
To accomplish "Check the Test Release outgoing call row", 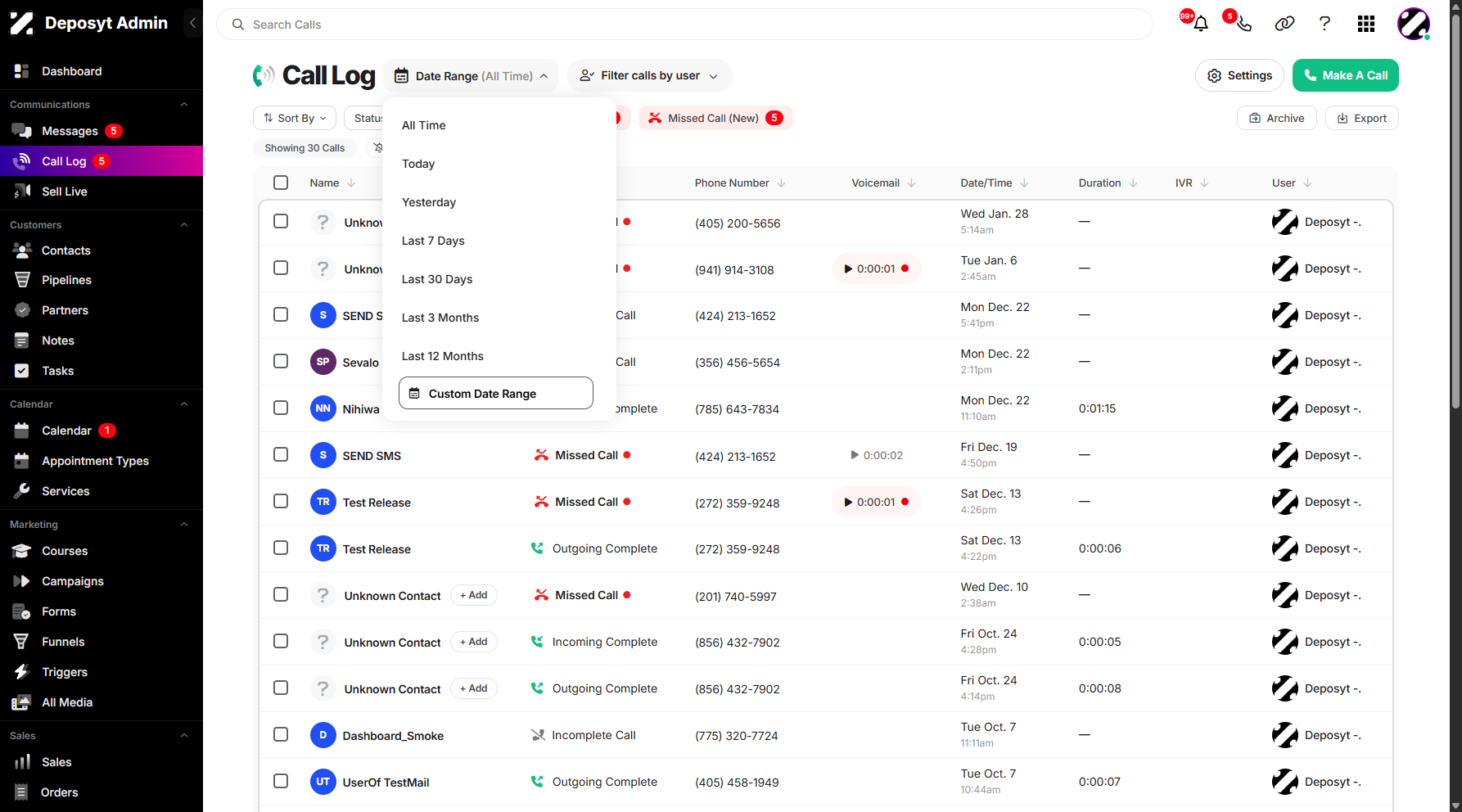I will coord(281,548).
